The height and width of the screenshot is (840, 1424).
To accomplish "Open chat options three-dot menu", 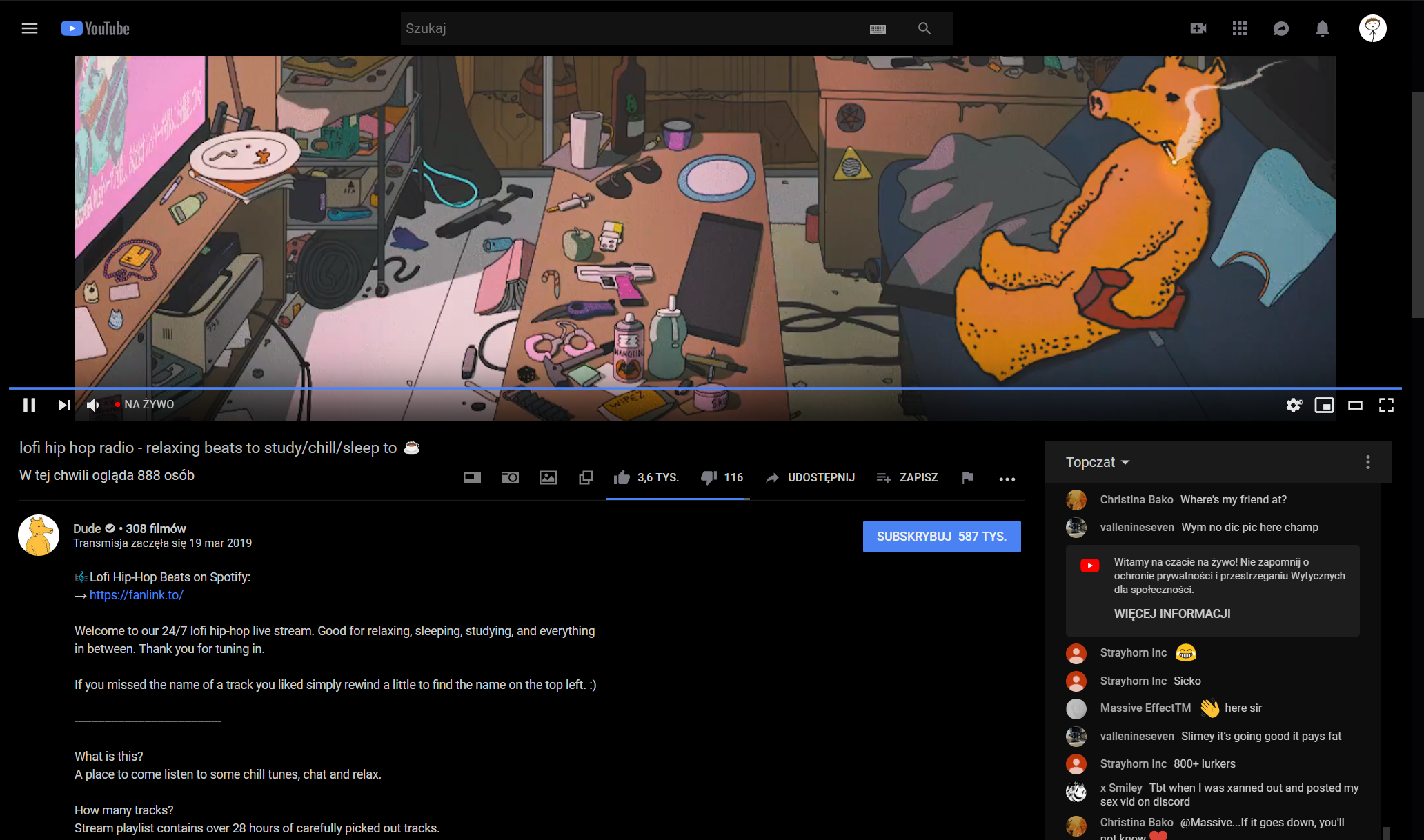I will click(1367, 462).
